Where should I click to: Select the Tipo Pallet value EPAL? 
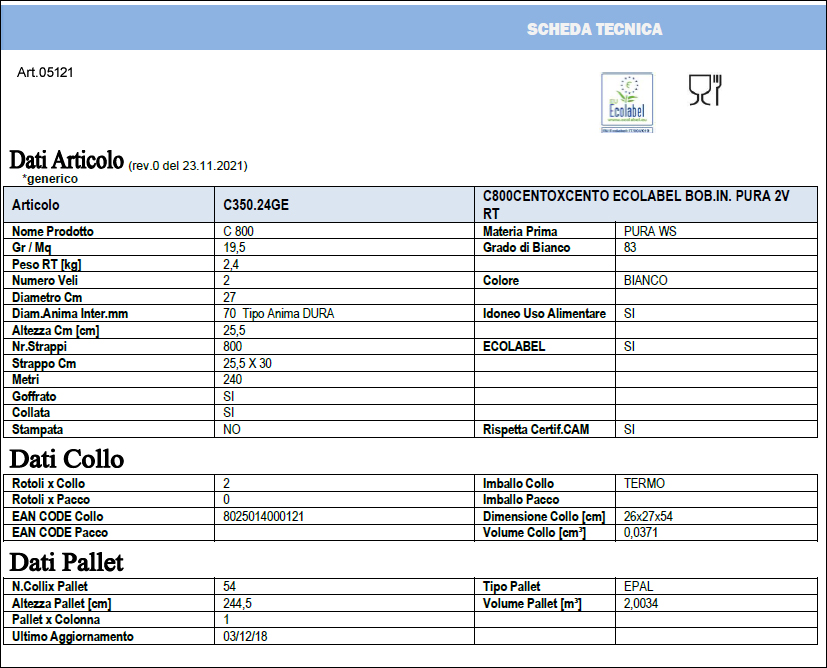(638, 586)
